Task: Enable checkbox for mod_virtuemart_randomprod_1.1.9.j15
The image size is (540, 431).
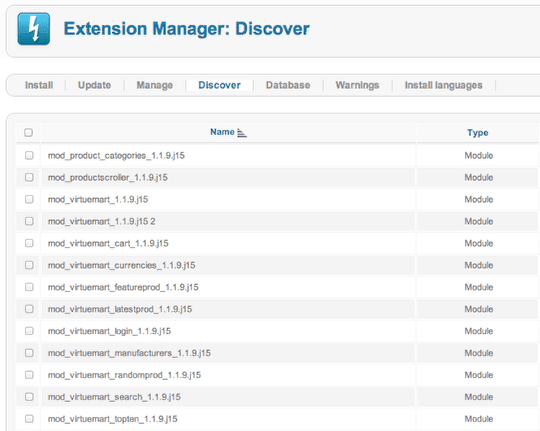Action: point(29,374)
